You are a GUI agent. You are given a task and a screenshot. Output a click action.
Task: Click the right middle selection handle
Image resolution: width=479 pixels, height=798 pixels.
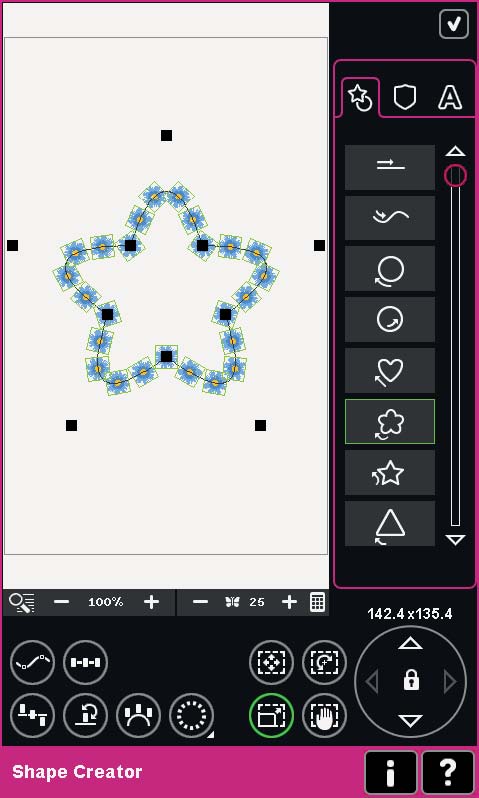319,245
